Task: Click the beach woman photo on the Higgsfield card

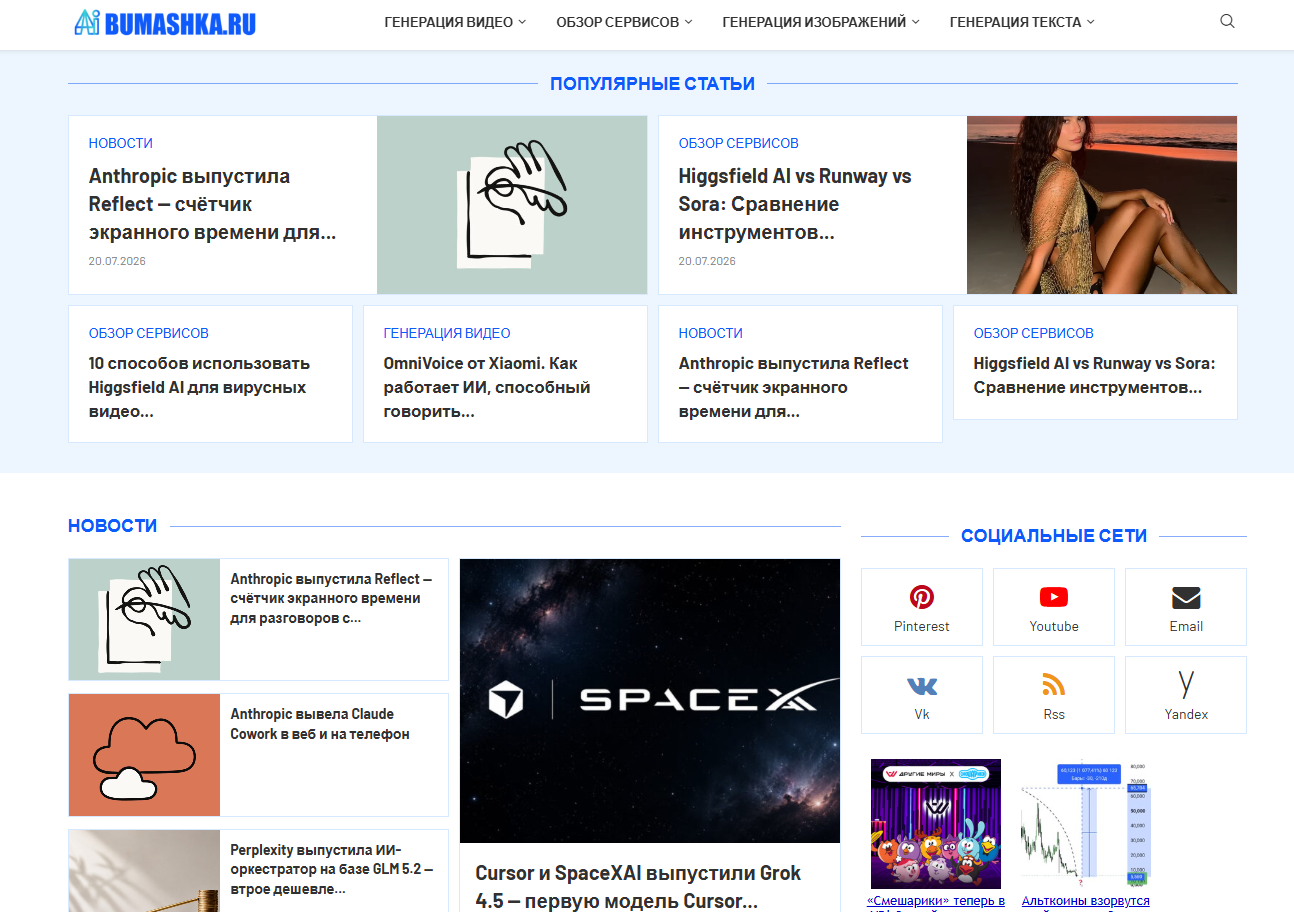Action: 1102,205
